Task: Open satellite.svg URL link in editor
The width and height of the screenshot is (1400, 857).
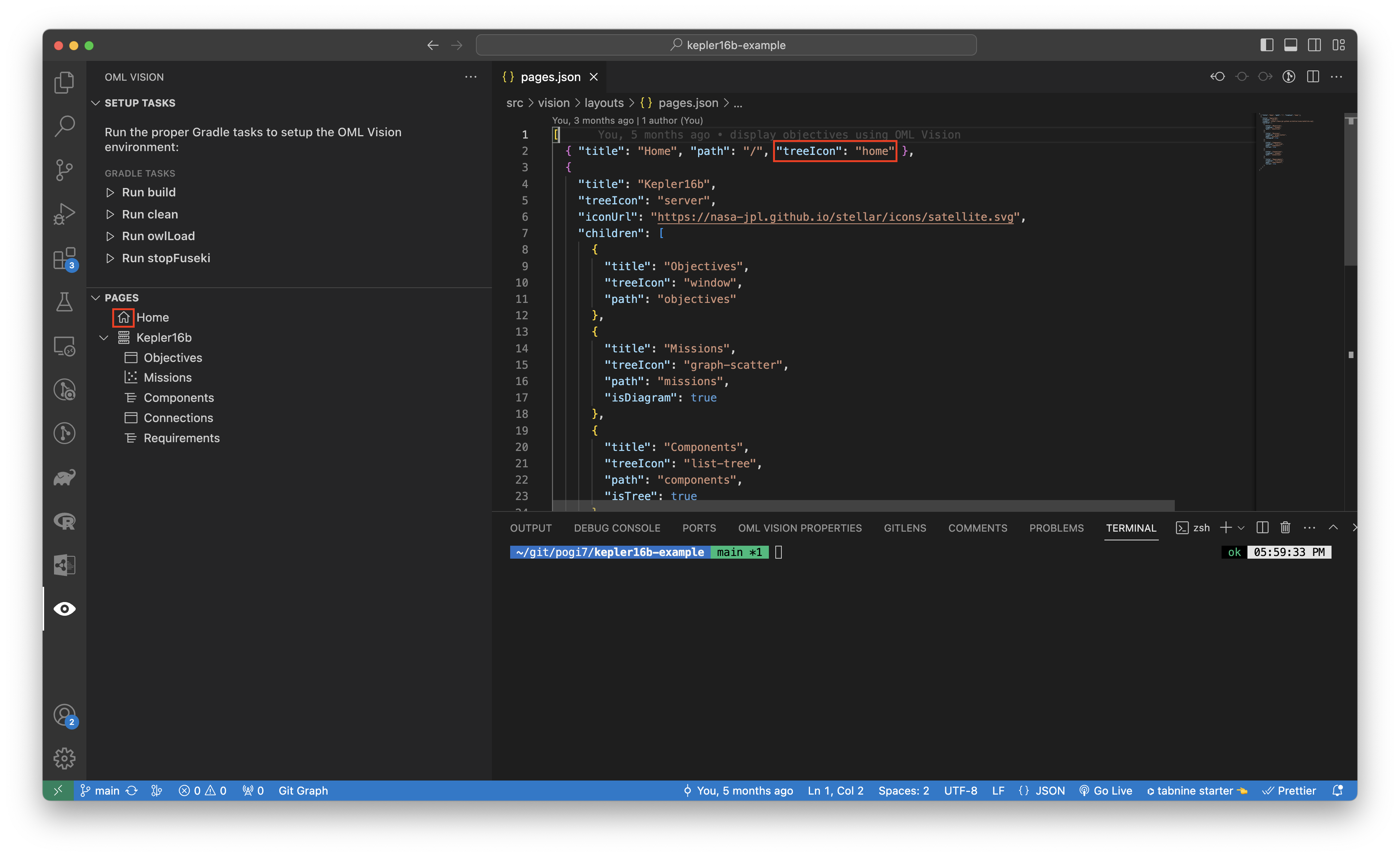Action: (x=835, y=217)
